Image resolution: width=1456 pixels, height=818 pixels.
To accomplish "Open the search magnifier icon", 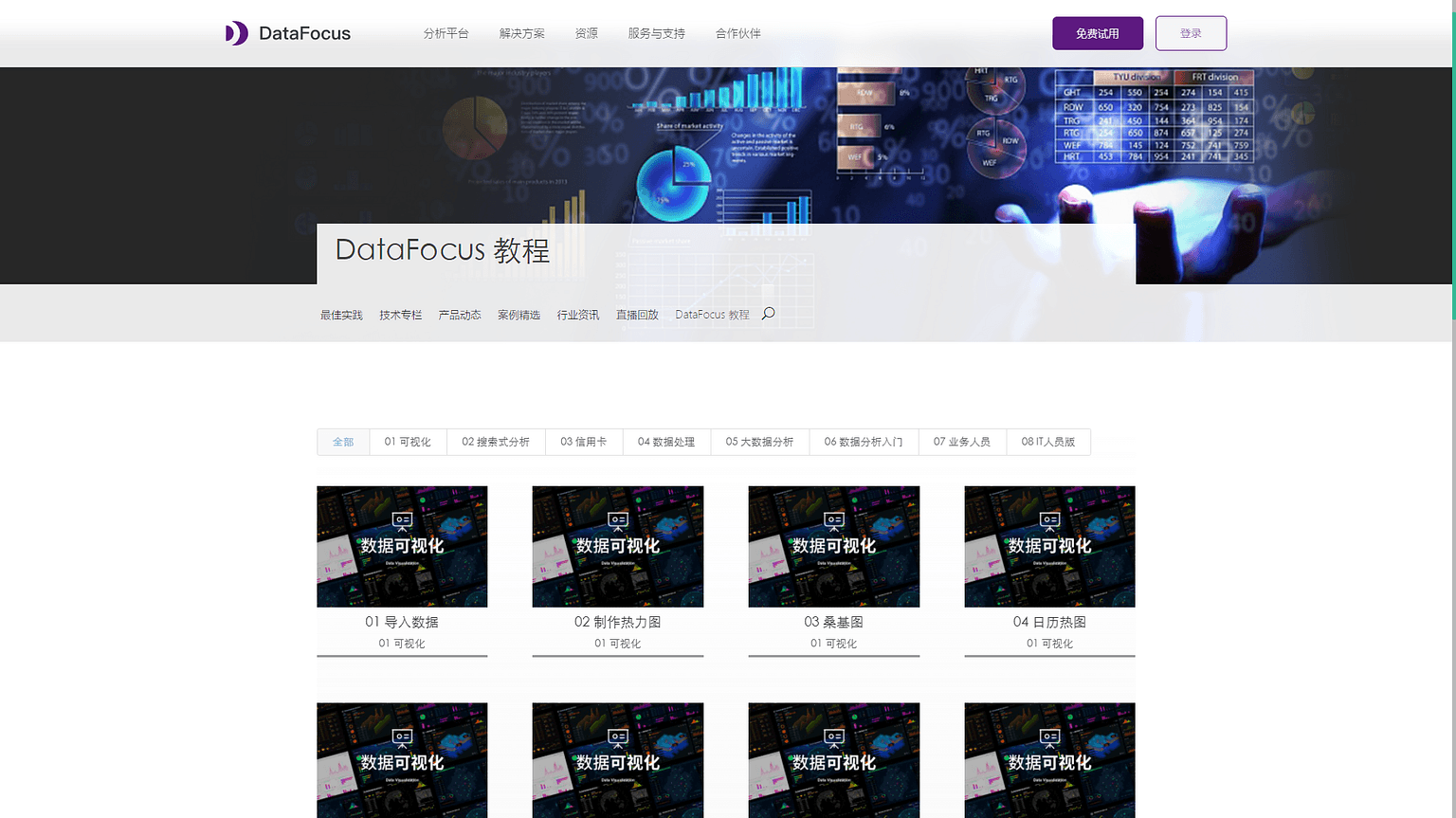I will (769, 314).
